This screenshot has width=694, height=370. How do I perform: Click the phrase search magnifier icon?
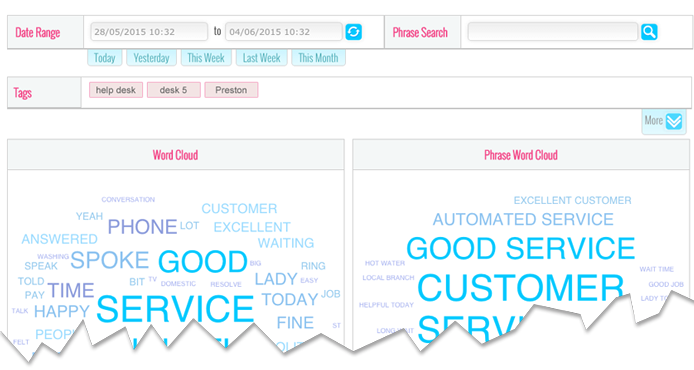(649, 32)
